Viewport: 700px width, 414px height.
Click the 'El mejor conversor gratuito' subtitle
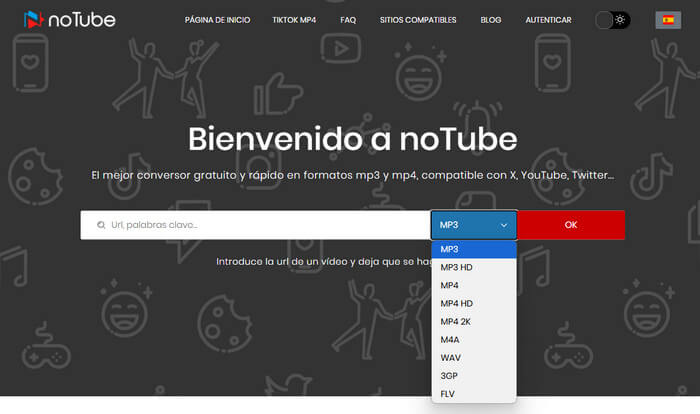(x=353, y=175)
